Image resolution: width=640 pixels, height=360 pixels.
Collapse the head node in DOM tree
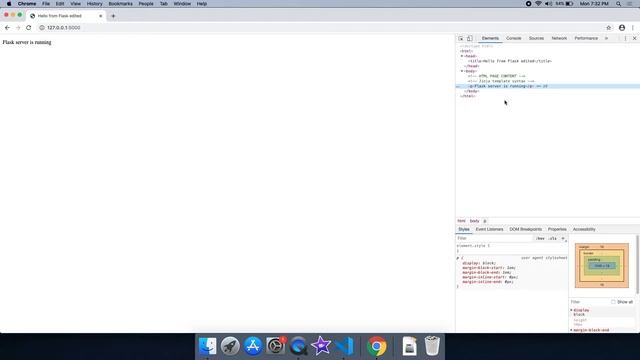pyautogui.click(x=462, y=56)
